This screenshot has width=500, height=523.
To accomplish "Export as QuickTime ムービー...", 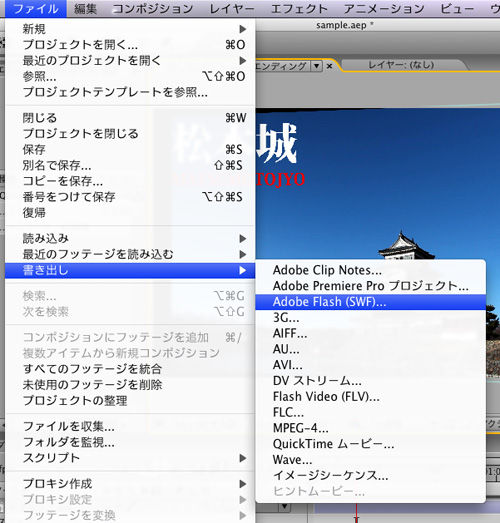I will click(x=371, y=444).
